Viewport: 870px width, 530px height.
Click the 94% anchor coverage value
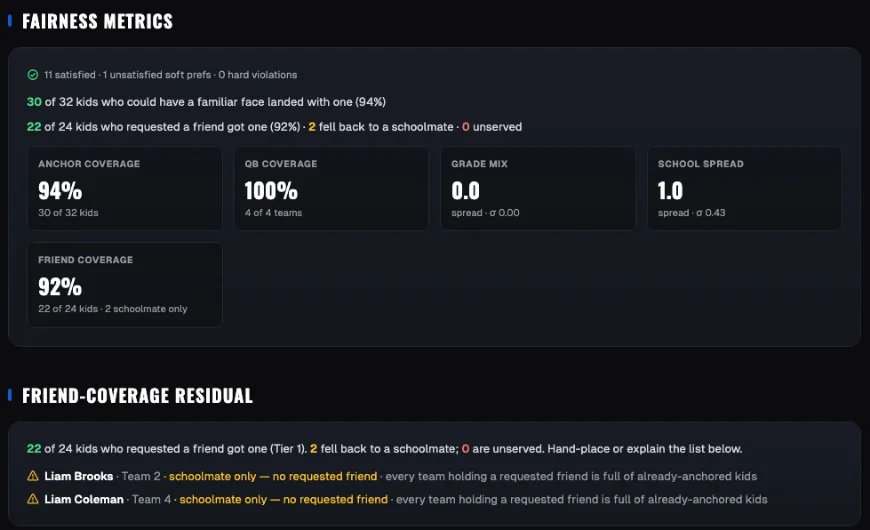point(60,191)
